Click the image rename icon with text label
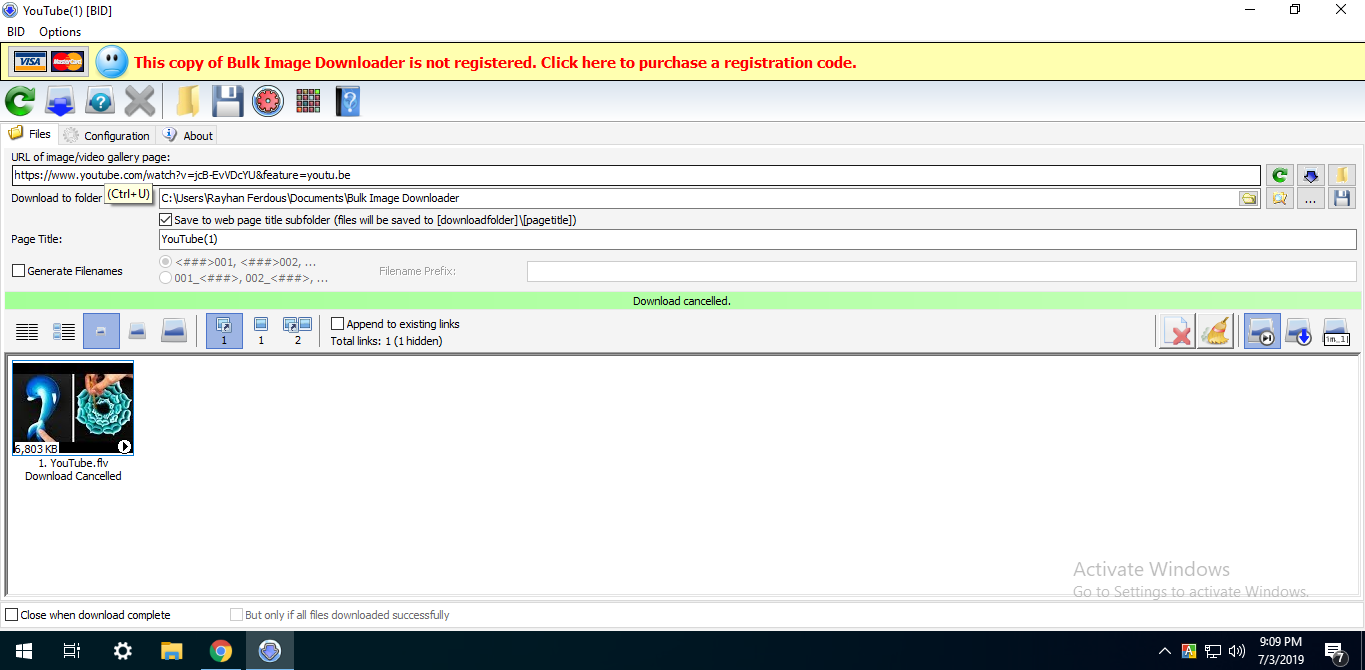This screenshot has width=1365, height=670. pyautogui.click(x=1336, y=331)
